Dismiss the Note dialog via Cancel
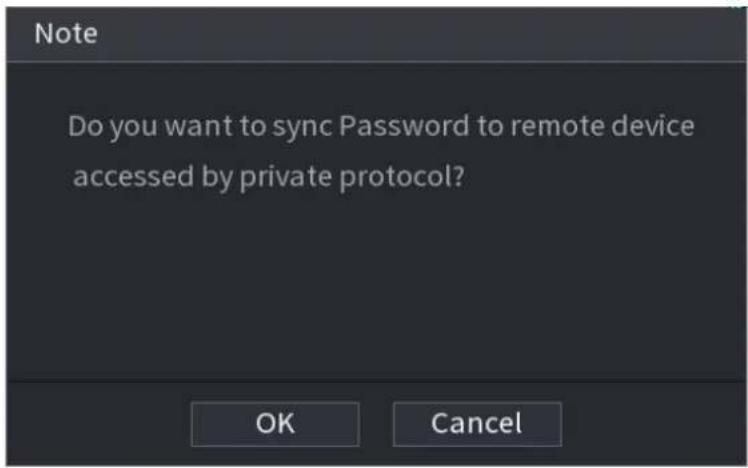Viewport: 748px width, 468px height. (x=477, y=424)
